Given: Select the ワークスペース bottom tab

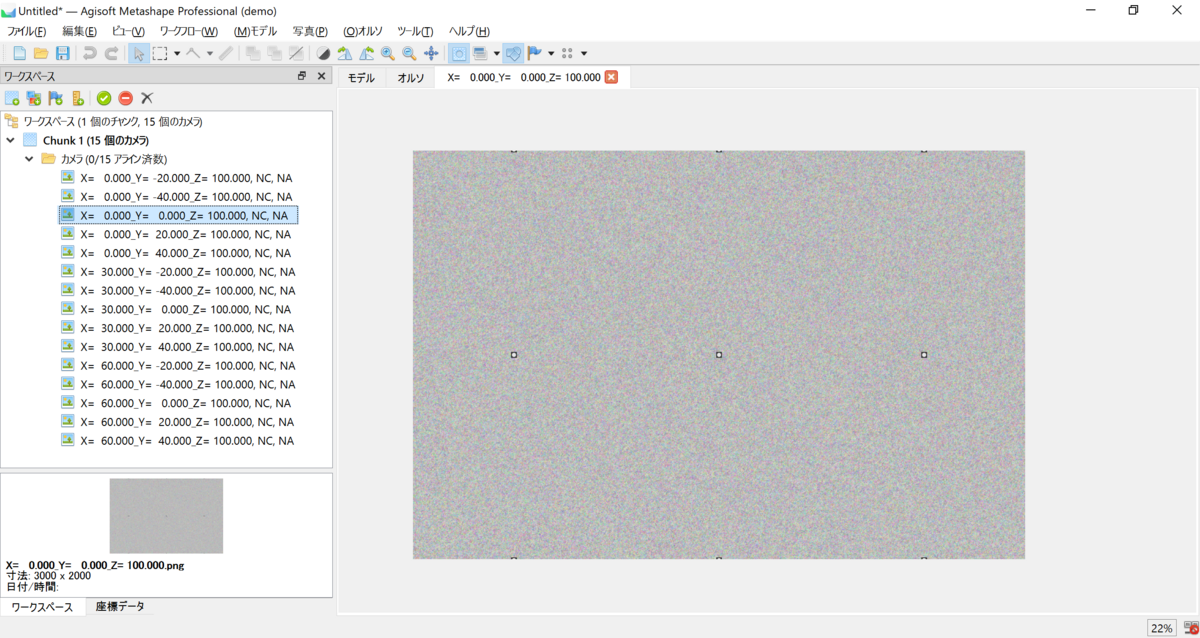Looking at the screenshot, I should coord(42,607).
